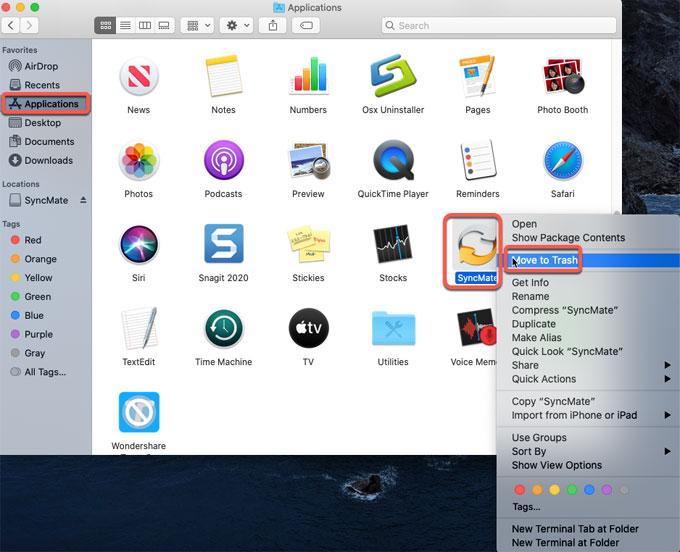Image resolution: width=680 pixels, height=552 pixels.
Task: Switch to list view in toolbar
Action: (125, 26)
